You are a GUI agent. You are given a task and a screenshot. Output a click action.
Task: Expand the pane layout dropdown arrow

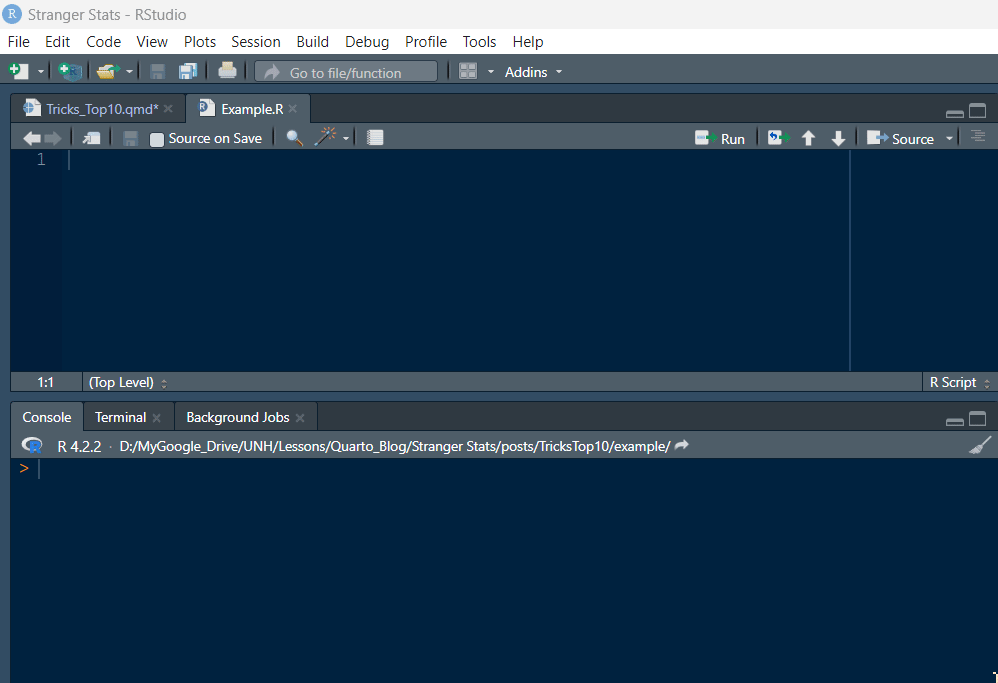tap(491, 72)
